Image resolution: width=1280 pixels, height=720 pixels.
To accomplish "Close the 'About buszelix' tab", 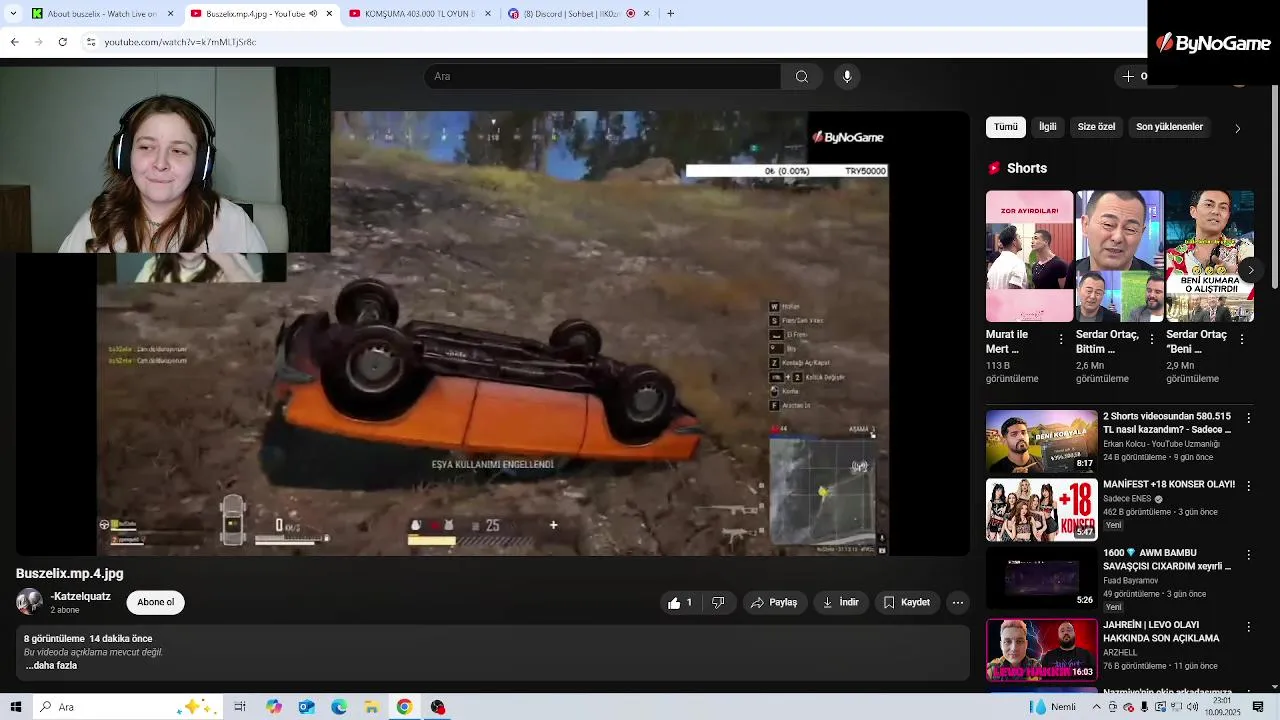I will click(170, 13).
